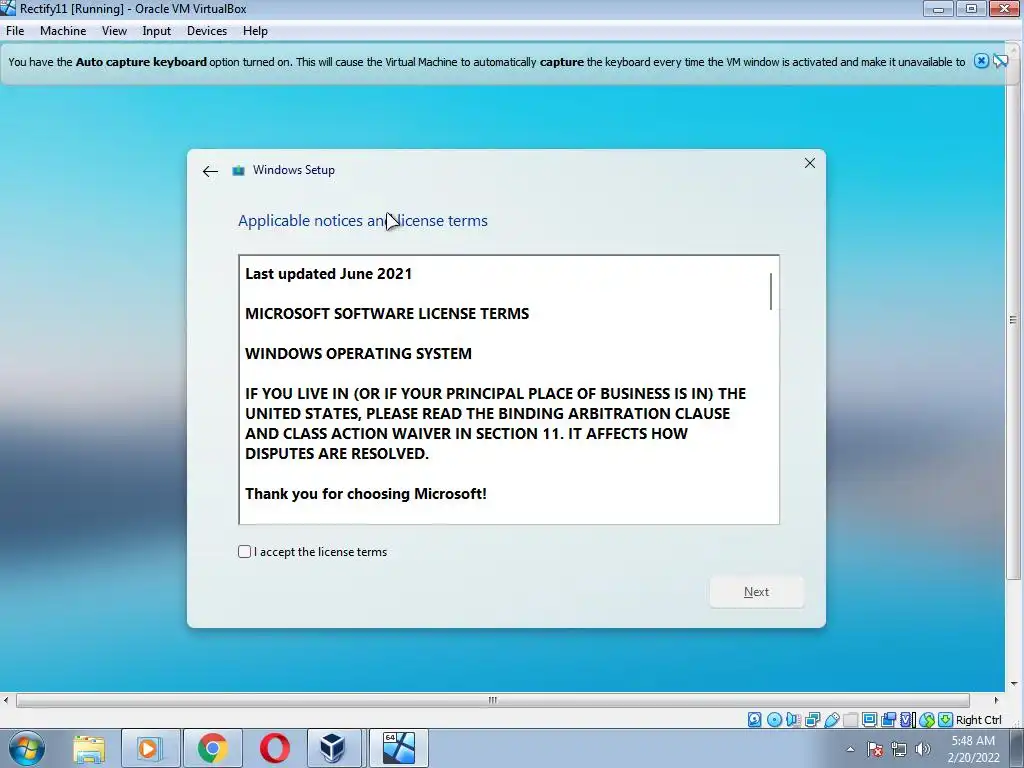1024x768 pixels.
Task: Click the VirtualBox window title bar icon
Action: (8, 8)
